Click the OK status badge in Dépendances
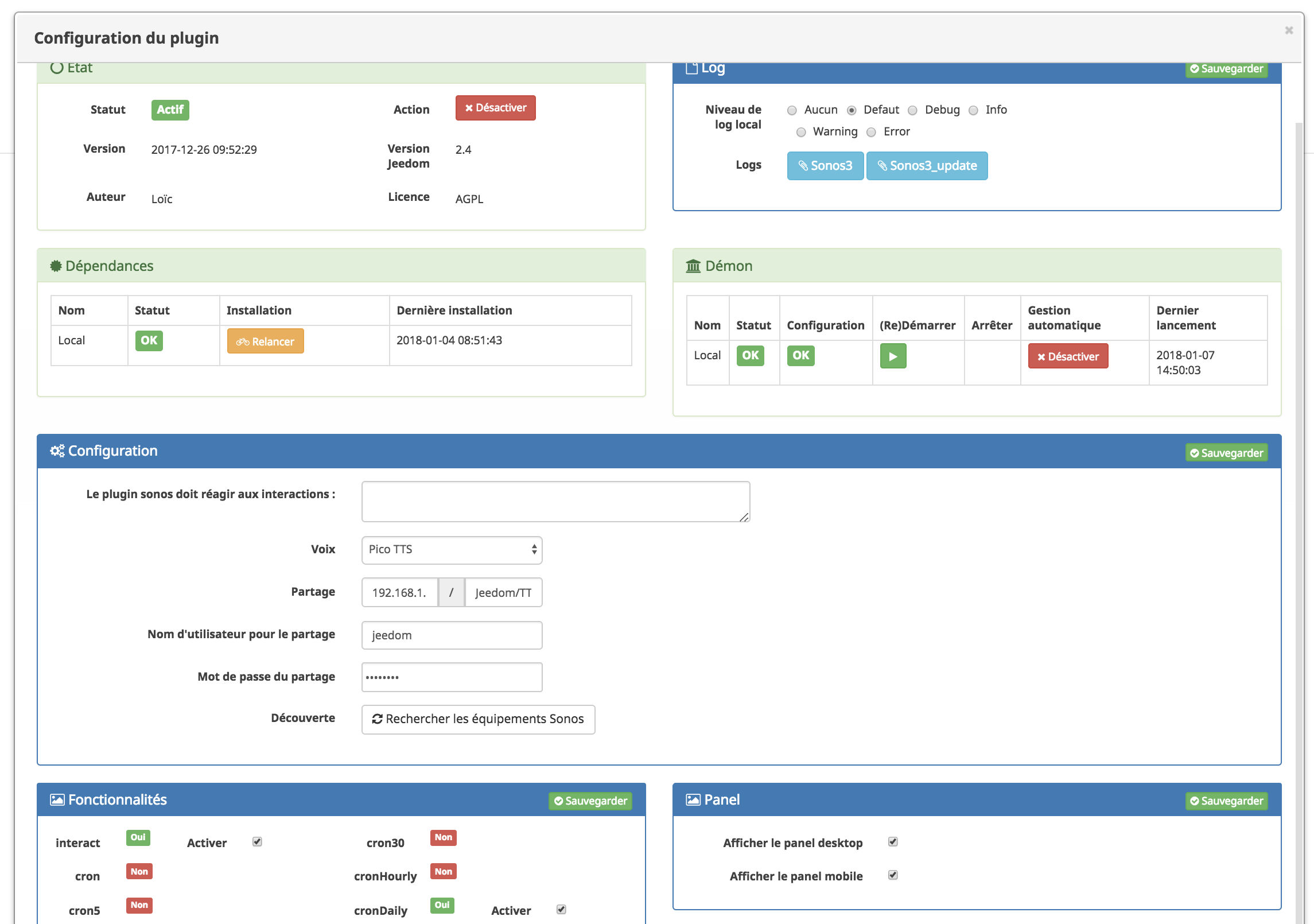 149,340
